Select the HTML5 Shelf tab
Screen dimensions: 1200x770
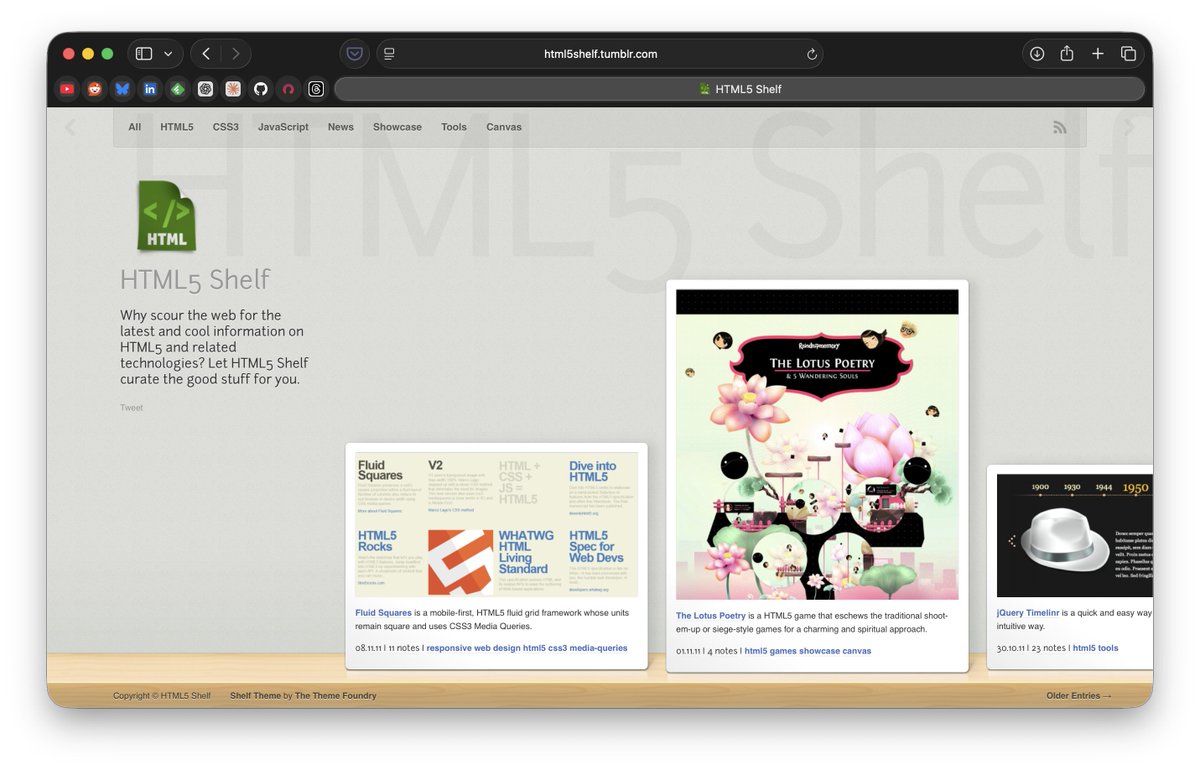(x=740, y=89)
